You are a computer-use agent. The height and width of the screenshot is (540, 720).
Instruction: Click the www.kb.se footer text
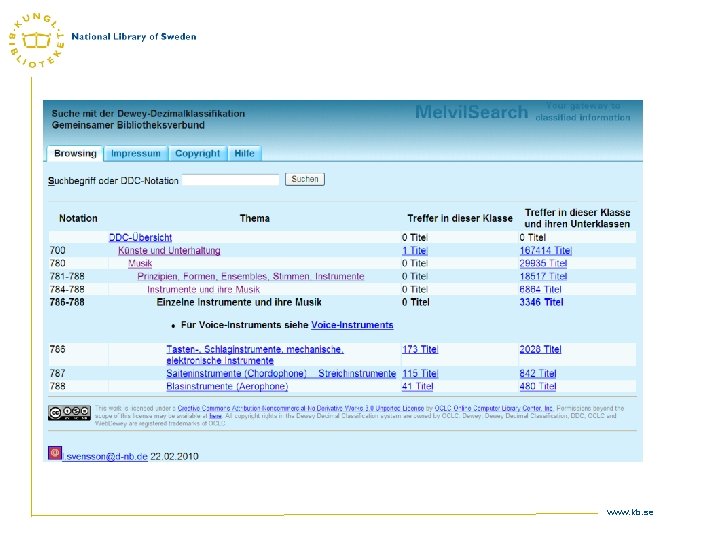pos(630,512)
